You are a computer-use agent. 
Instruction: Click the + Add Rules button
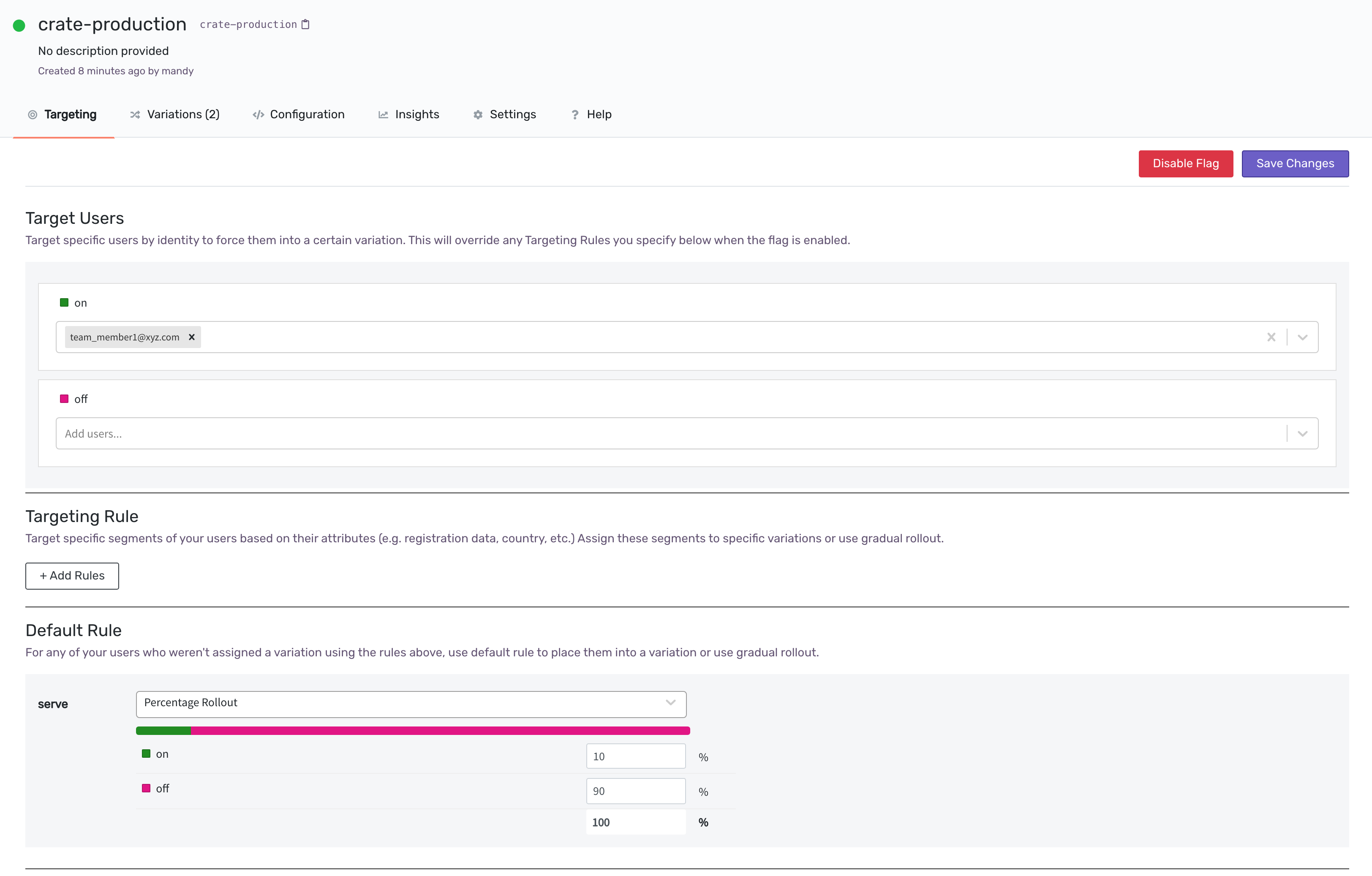72,576
